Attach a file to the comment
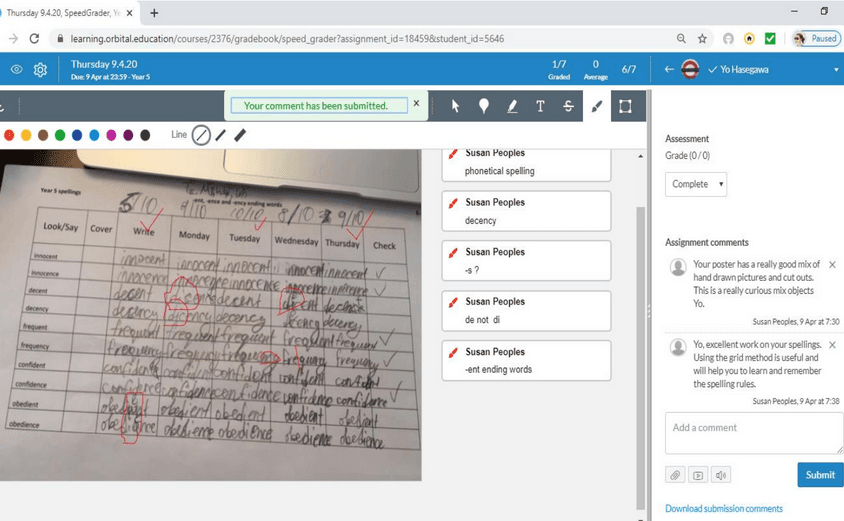Viewport: 844px width, 521px height. [x=675, y=475]
